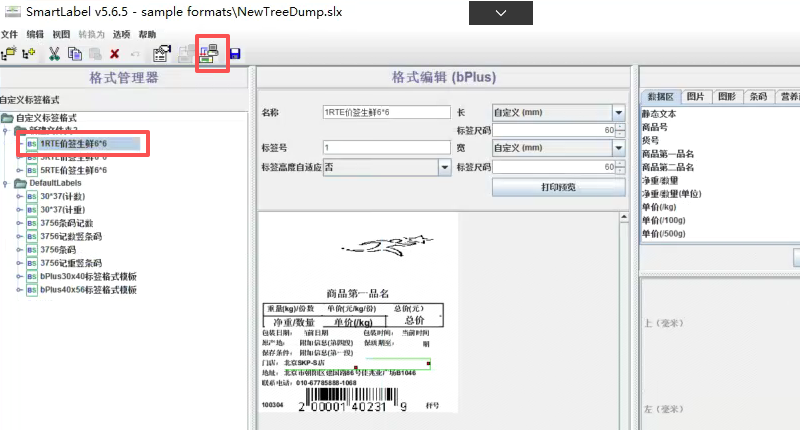
Task: Click the 打印预览 button
Action: click(558, 187)
